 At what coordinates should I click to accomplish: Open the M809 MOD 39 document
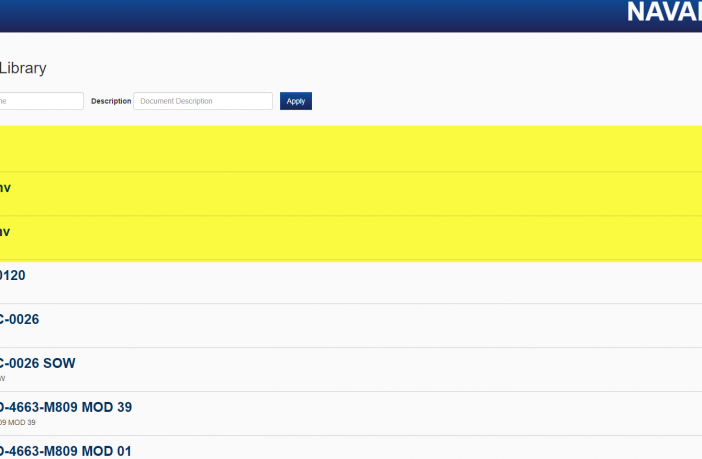click(x=66, y=407)
